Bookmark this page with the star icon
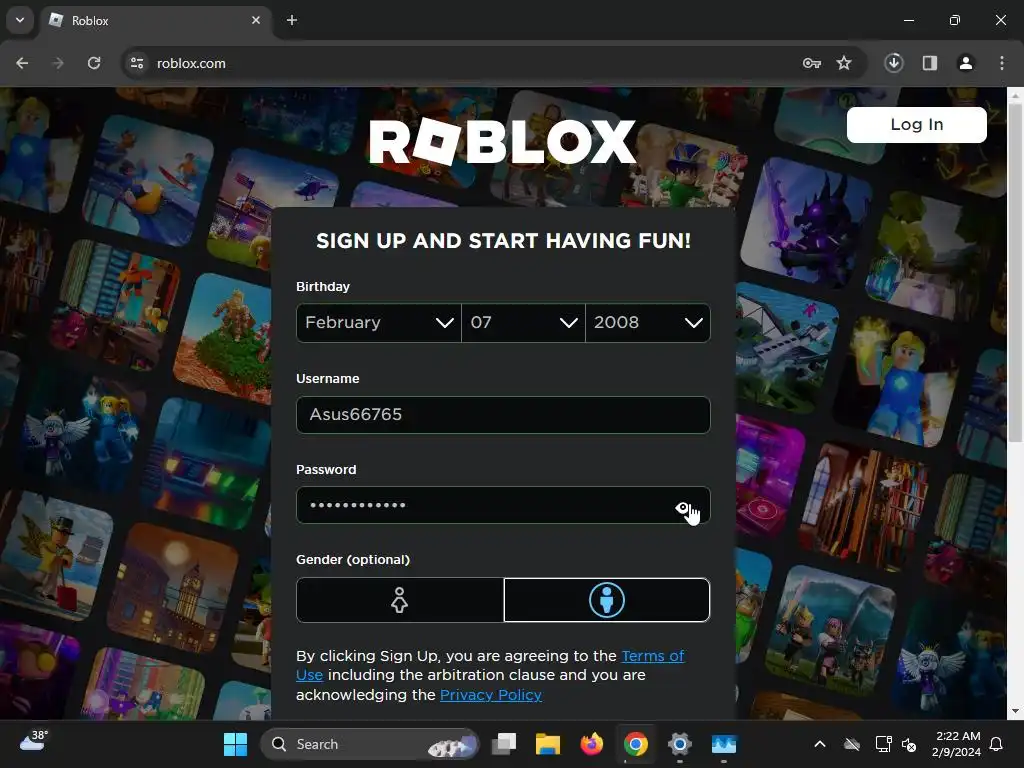Screen dimensions: 1024x768 pyautogui.click(x=844, y=63)
